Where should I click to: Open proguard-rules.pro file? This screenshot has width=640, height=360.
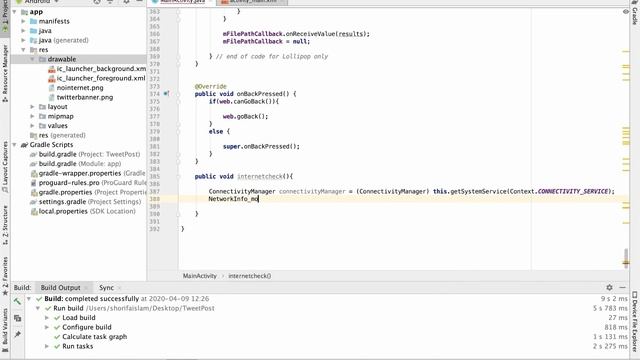[92, 183]
